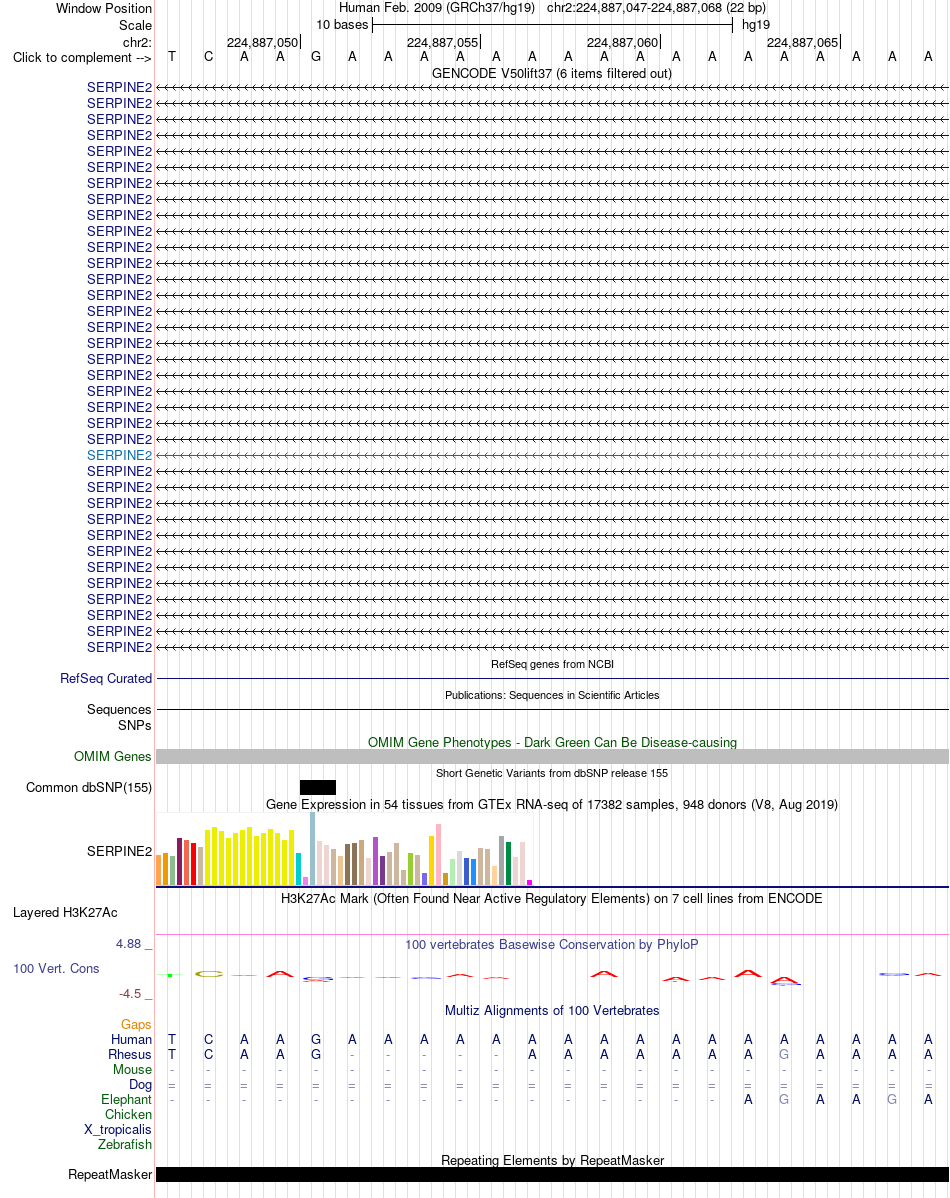950x1198 pixels.
Task: Open the 100 Vert. Cons label
Action: click(56, 969)
